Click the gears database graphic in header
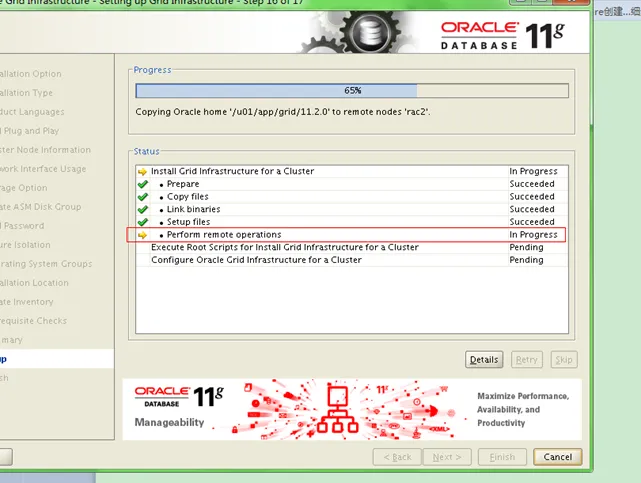This screenshot has height=483, width=641. [x=359, y=32]
